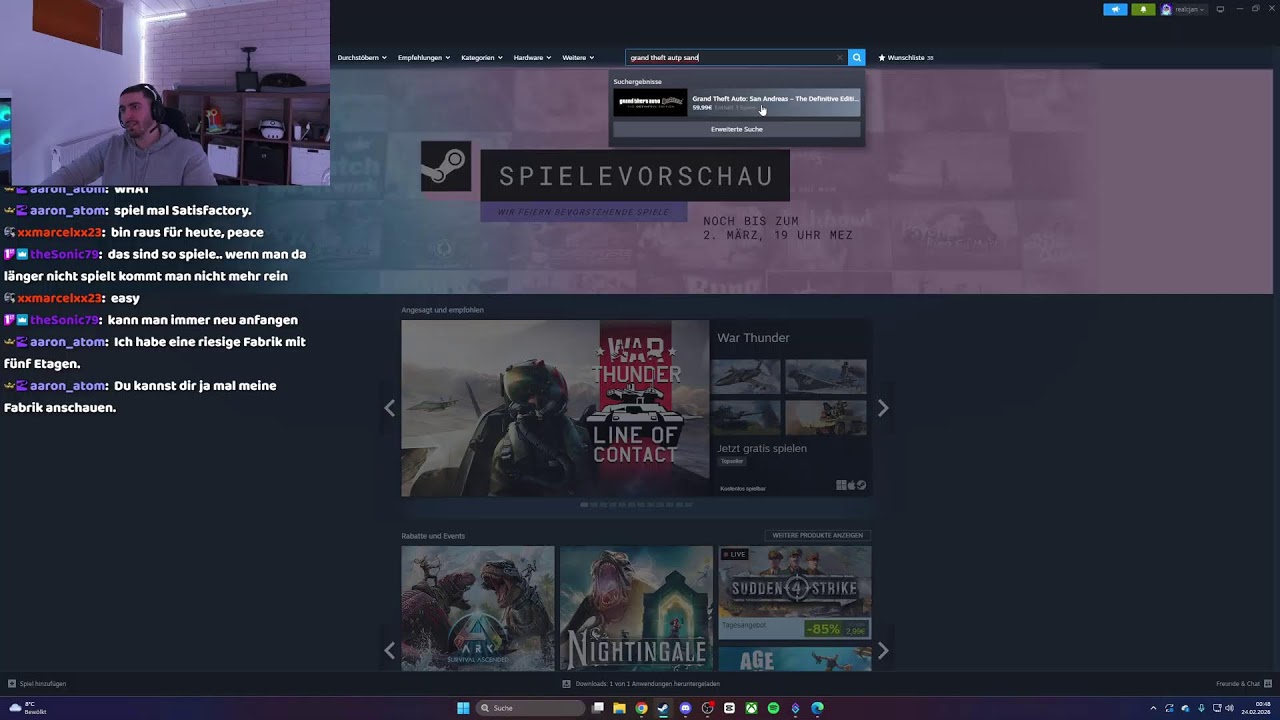
Task: Expand the Durchstöbern menu
Action: pos(361,58)
